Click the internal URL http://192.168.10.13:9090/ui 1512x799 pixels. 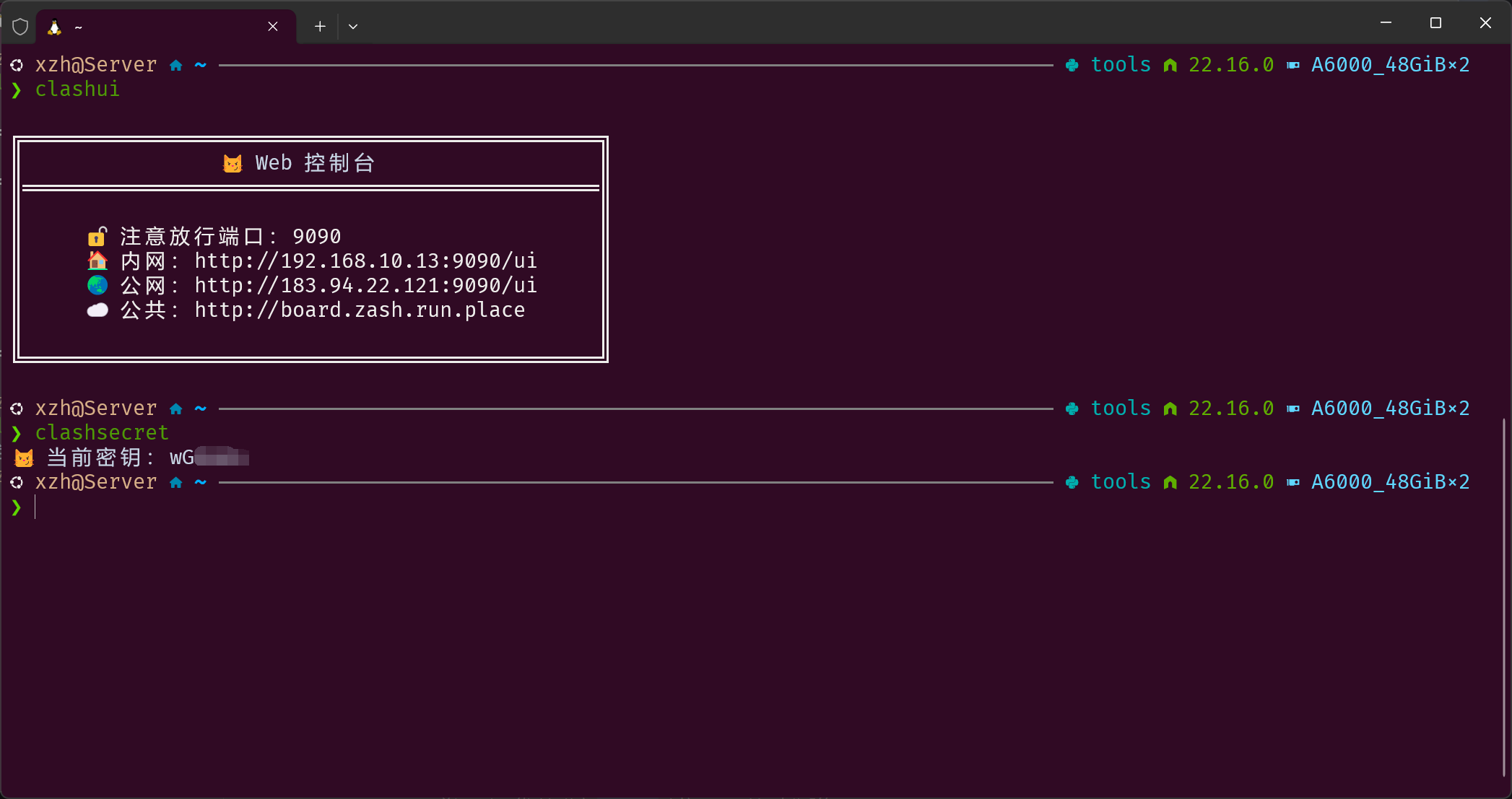pyautogui.click(x=366, y=261)
